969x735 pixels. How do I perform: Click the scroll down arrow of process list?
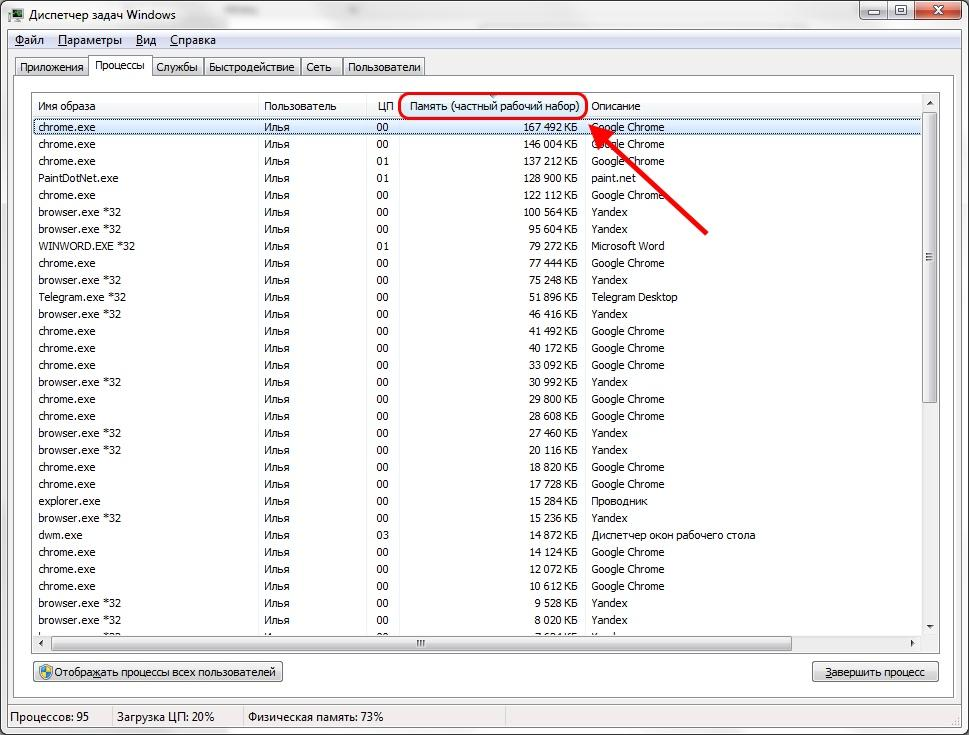[930, 627]
